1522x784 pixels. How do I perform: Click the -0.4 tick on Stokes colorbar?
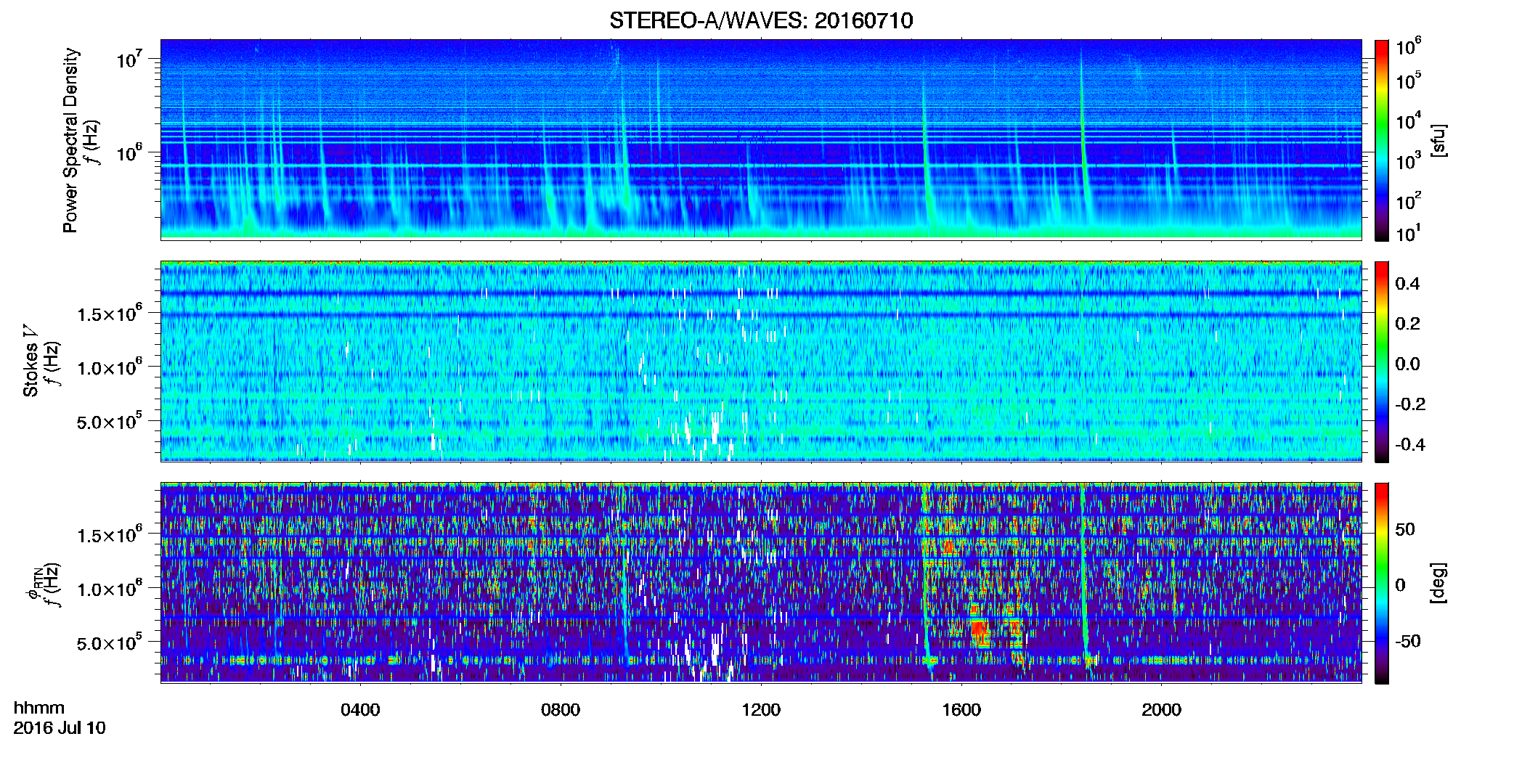[1410, 444]
